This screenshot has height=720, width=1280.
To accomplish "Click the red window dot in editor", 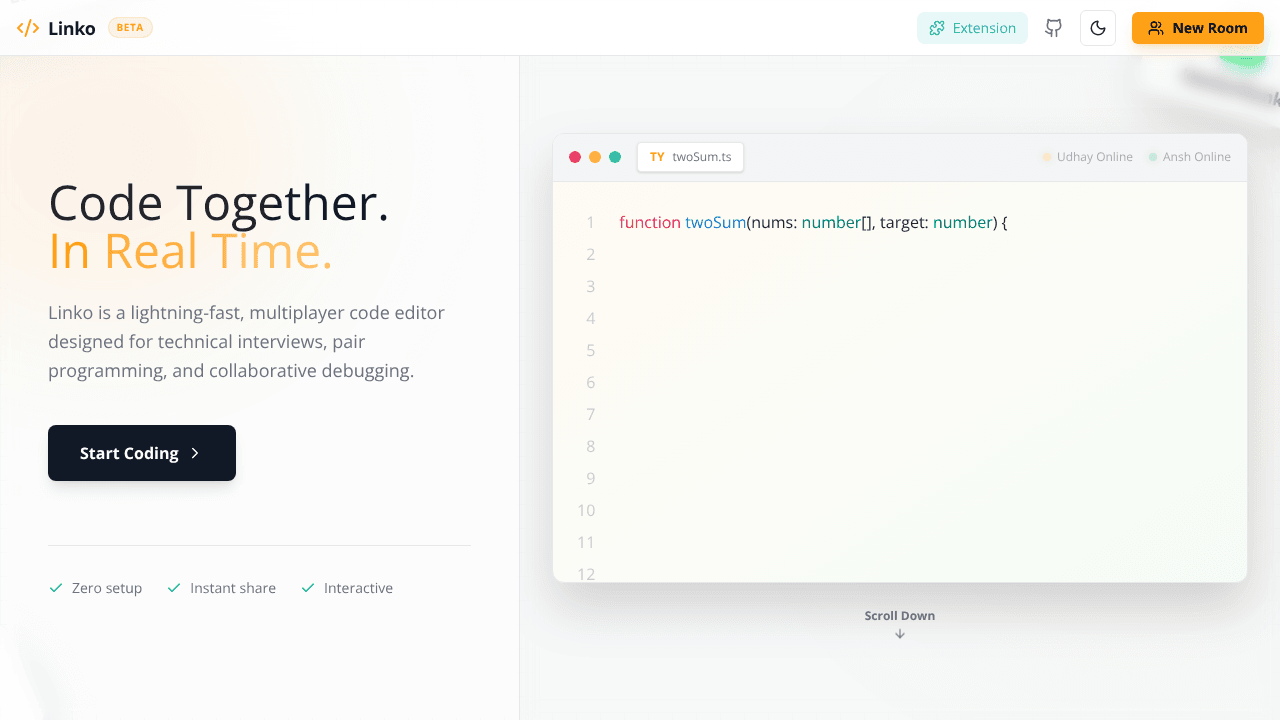I will (x=575, y=157).
